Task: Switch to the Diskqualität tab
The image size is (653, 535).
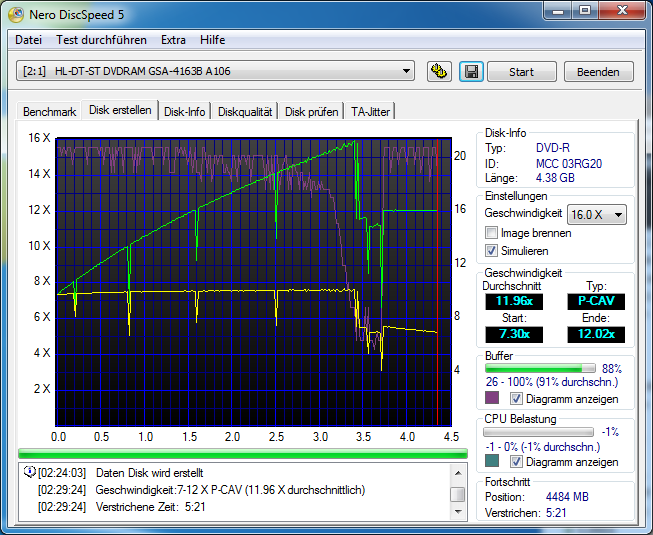Action: [245, 112]
